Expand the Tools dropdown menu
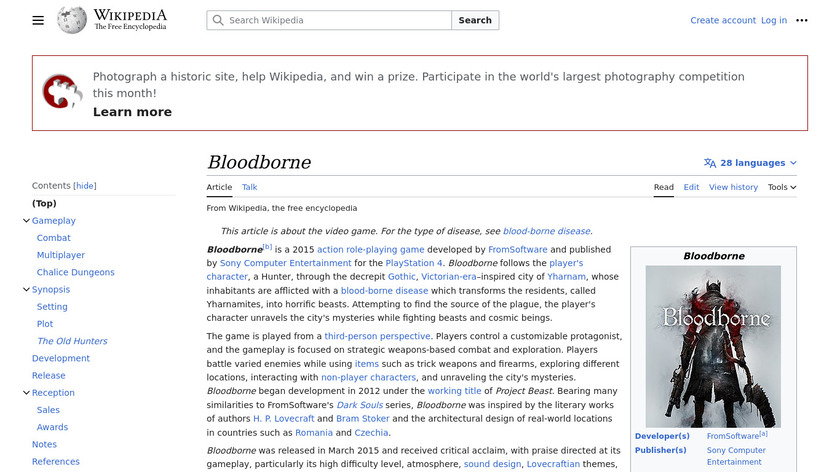The height and width of the screenshot is (472, 840). point(781,187)
